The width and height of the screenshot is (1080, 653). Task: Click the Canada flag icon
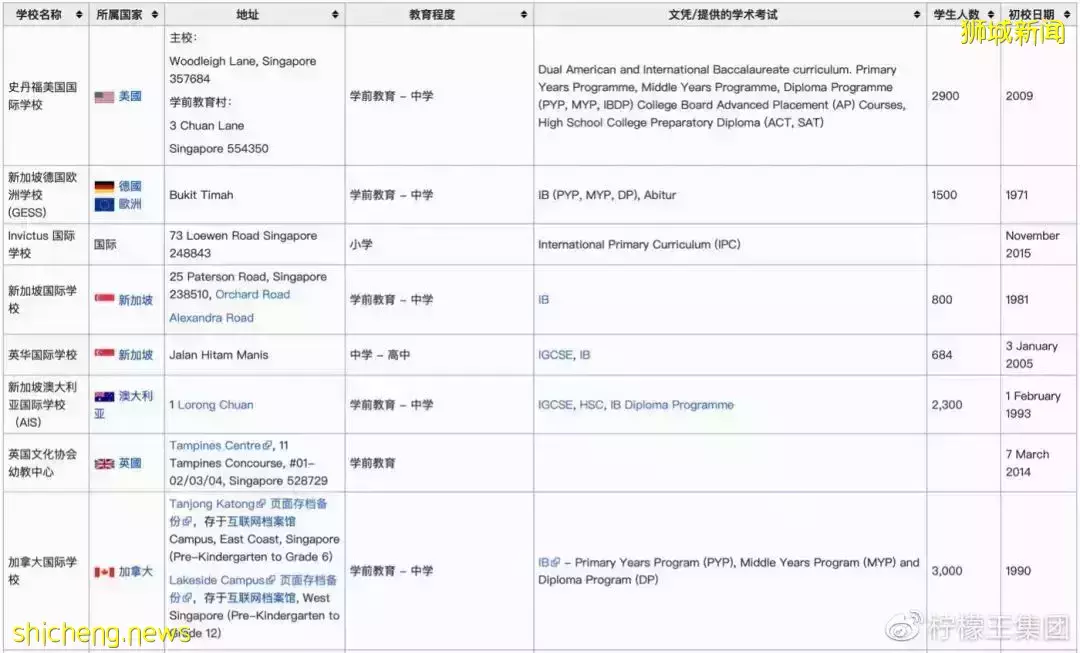(104, 572)
